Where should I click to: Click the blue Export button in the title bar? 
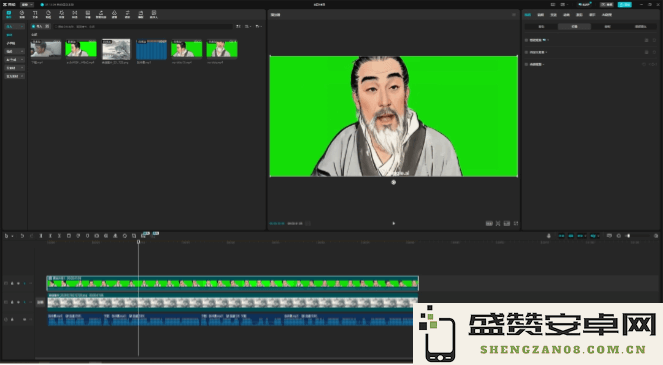coord(625,5)
